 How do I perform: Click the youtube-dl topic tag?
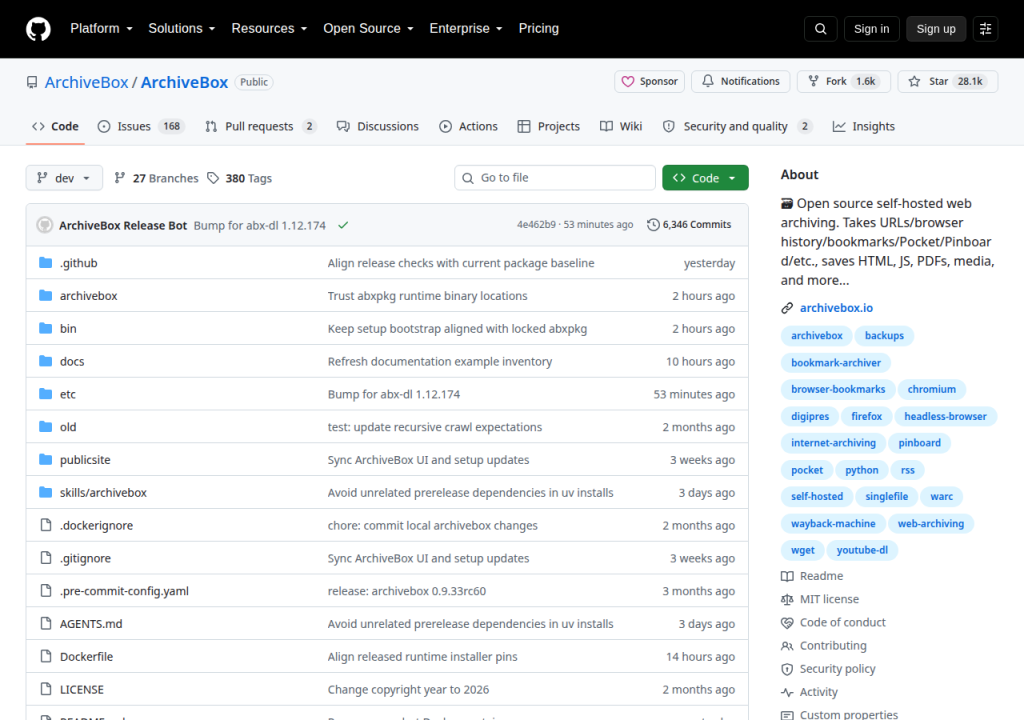(x=862, y=550)
